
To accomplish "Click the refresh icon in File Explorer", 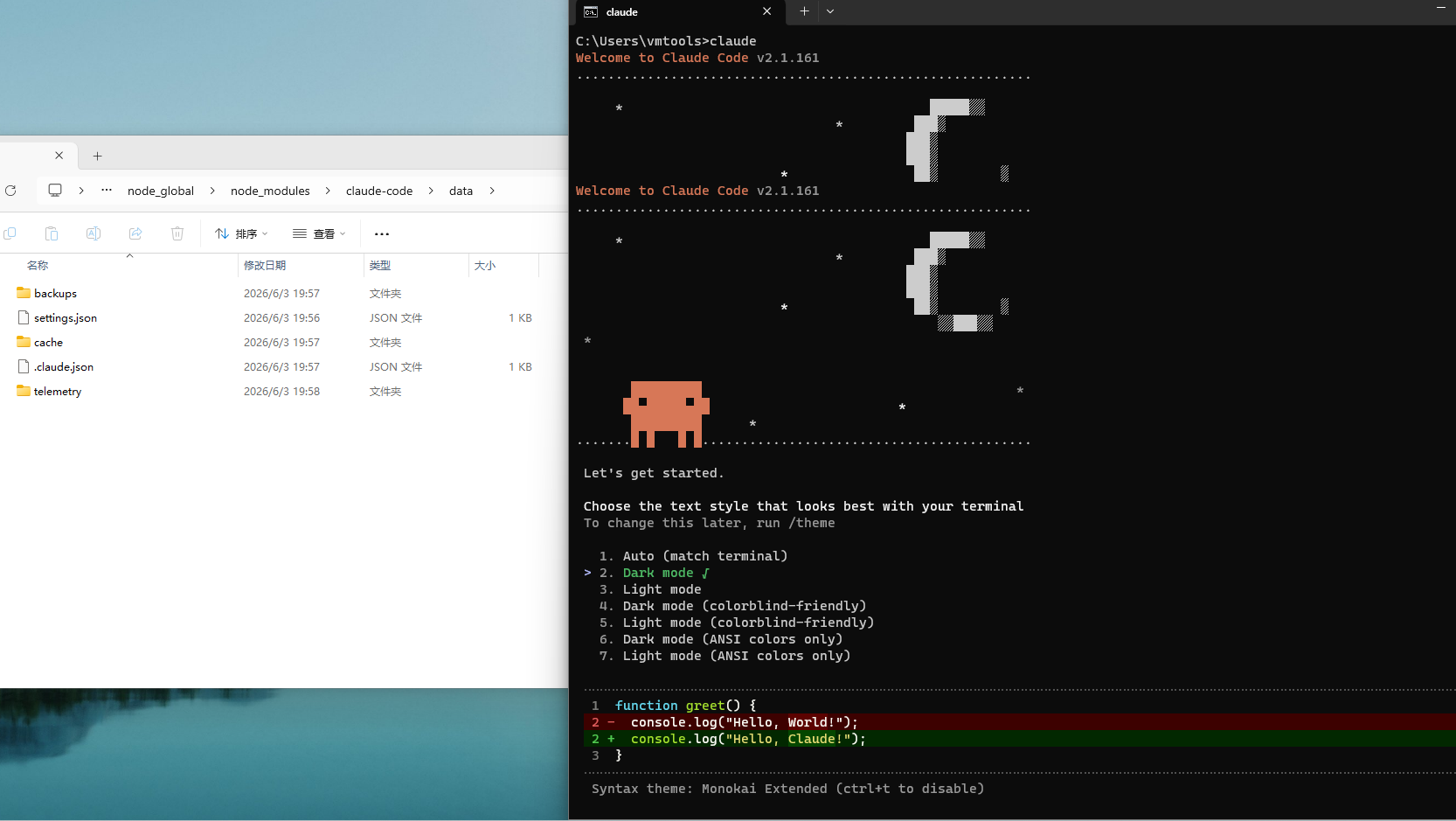I will point(10,191).
